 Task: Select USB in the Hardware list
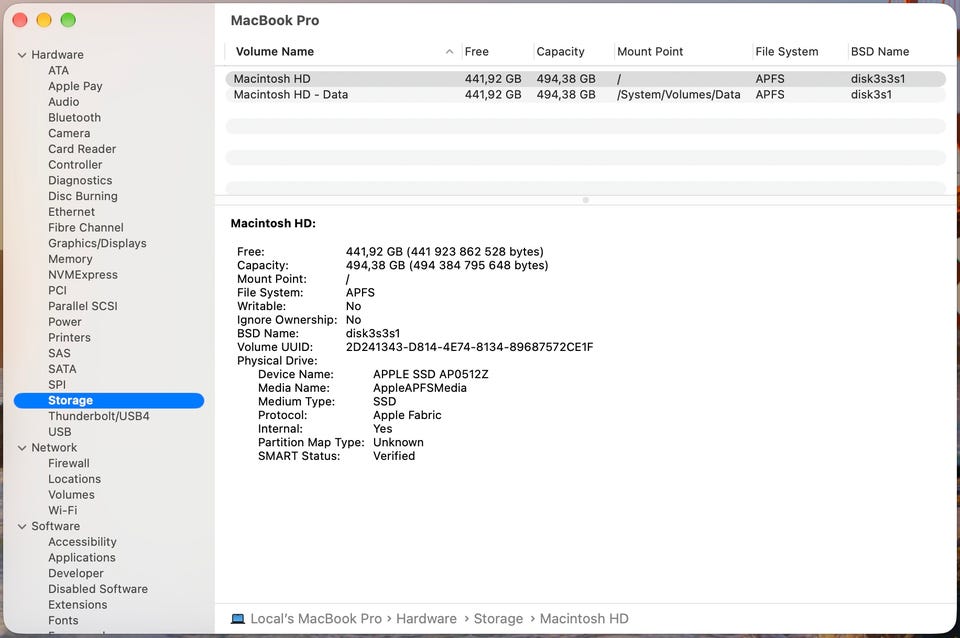click(x=60, y=432)
